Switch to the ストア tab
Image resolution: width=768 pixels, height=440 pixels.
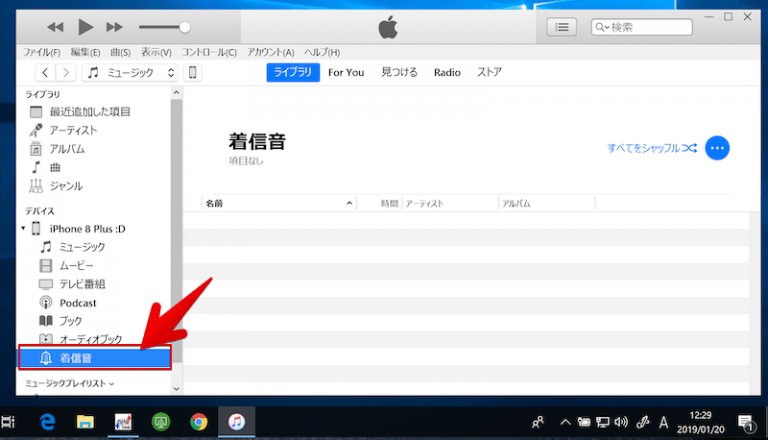click(489, 73)
